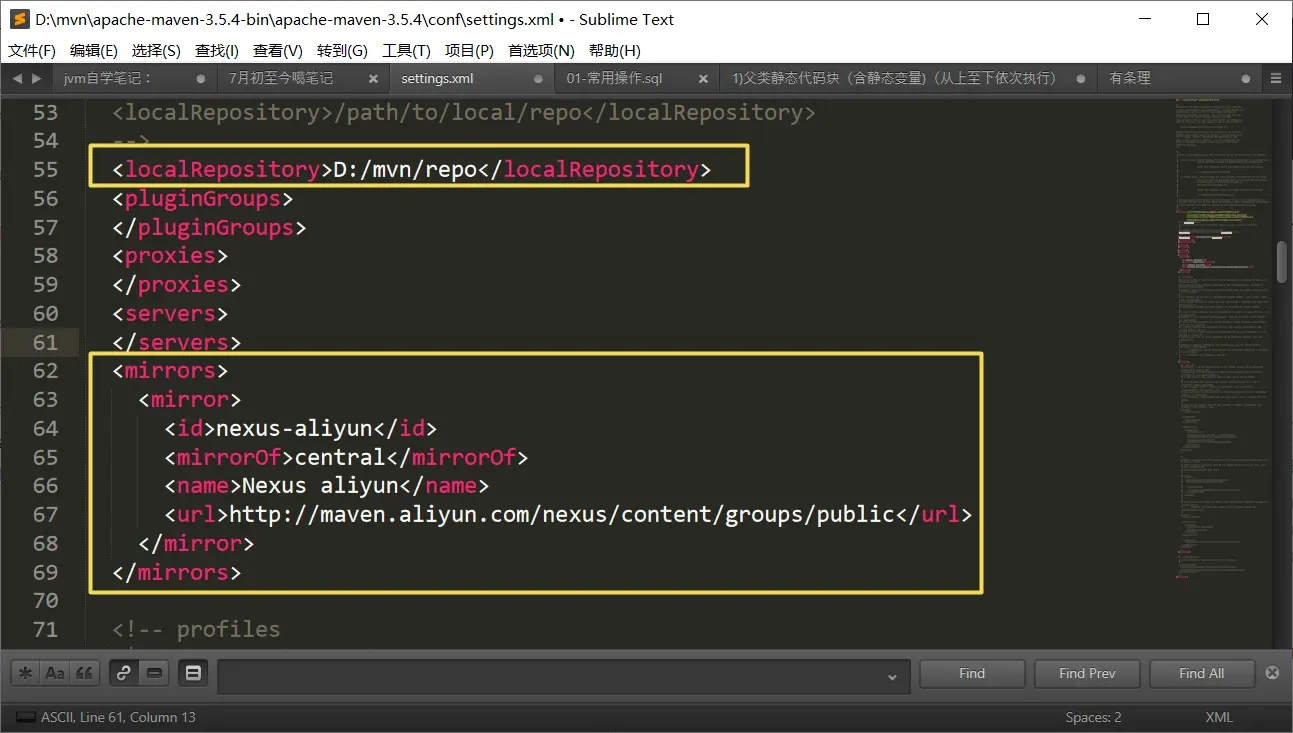
Task: Open the 首选项(N) menu
Action: [x=541, y=51]
